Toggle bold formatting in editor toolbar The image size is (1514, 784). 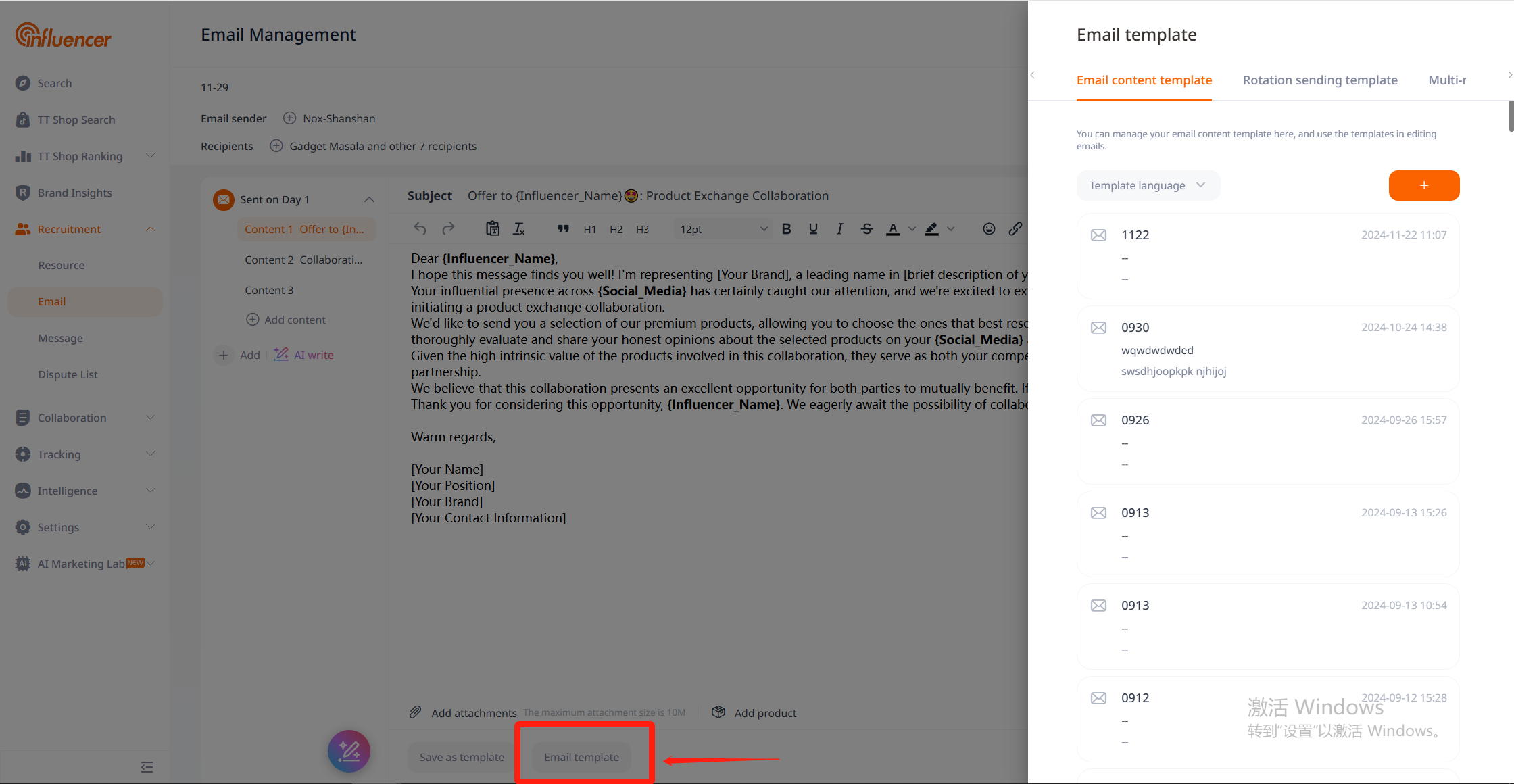[x=786, y=229]
